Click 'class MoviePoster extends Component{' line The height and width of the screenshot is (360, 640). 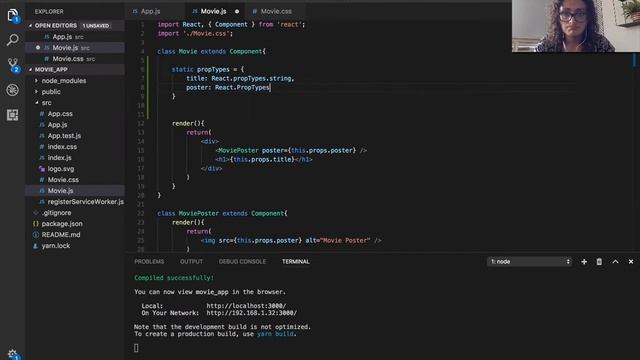click(222, 213)
